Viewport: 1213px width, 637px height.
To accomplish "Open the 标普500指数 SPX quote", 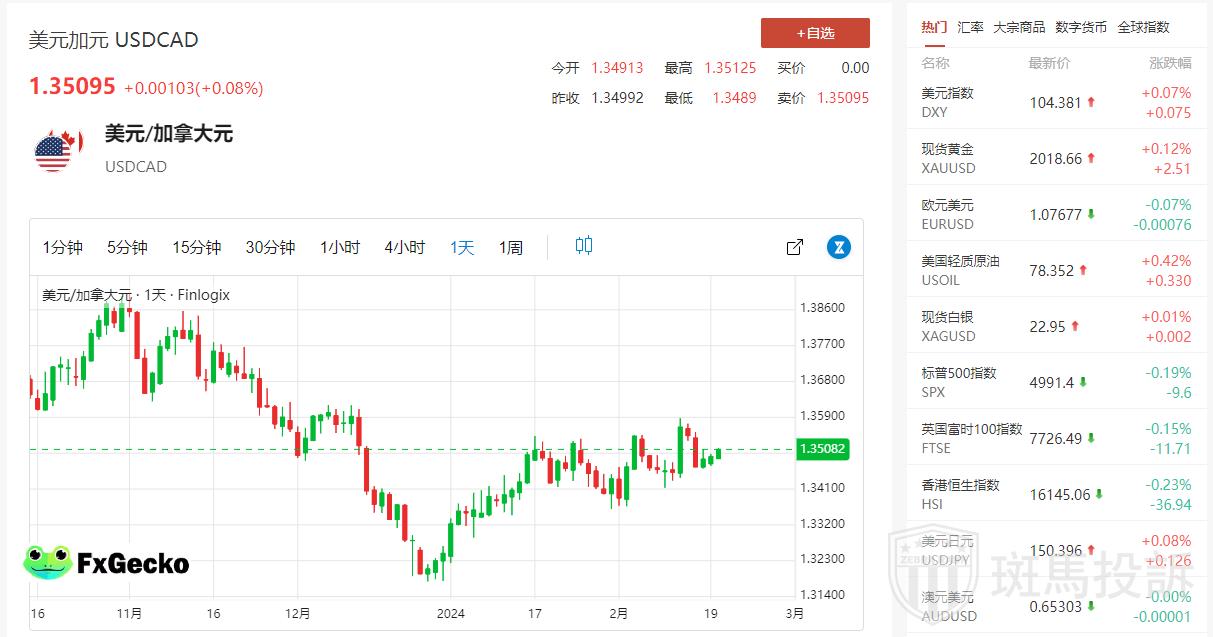I will [1055, 382].
